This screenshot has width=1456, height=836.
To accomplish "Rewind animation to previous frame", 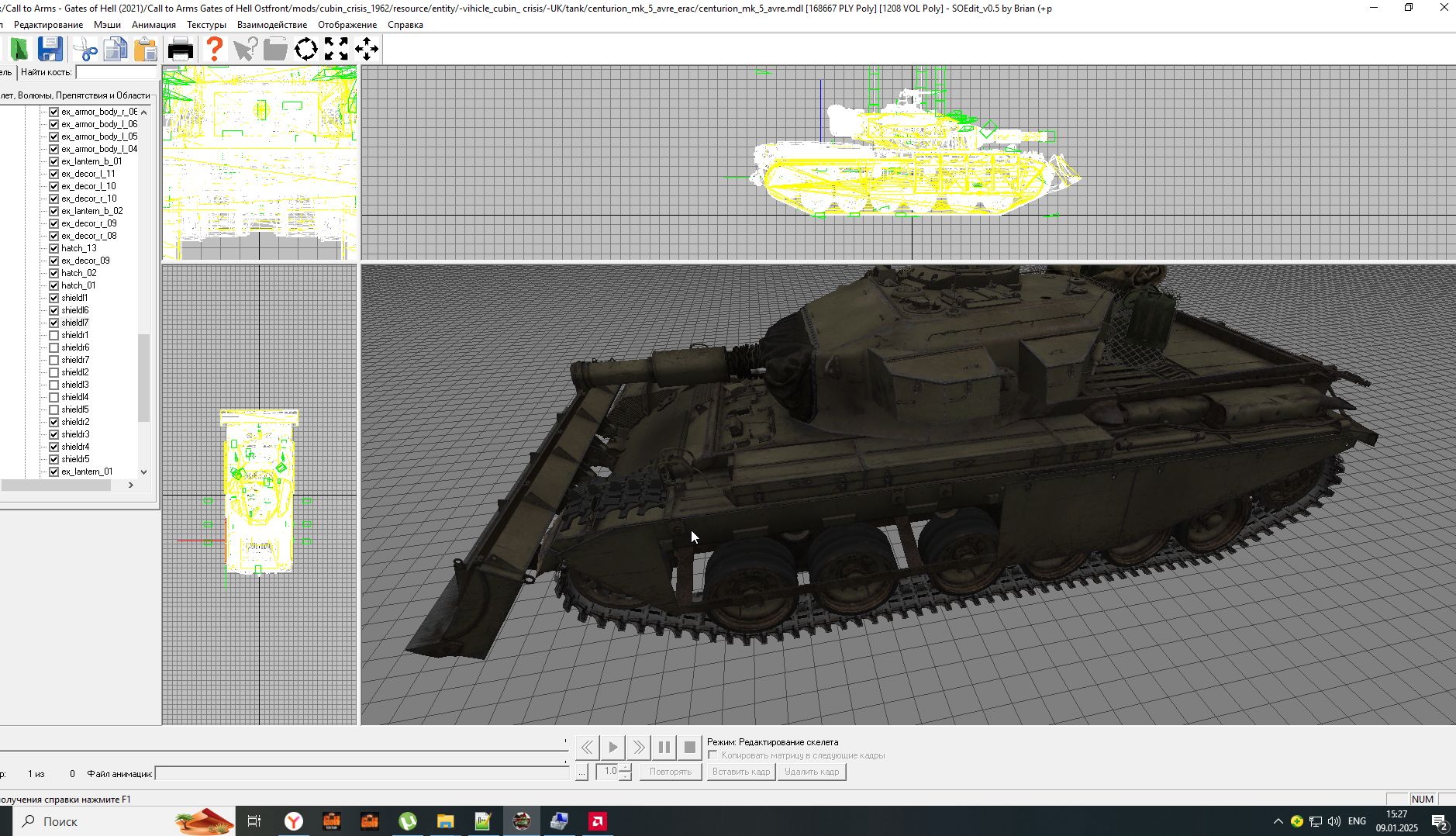I will click(x=587, y=748).
